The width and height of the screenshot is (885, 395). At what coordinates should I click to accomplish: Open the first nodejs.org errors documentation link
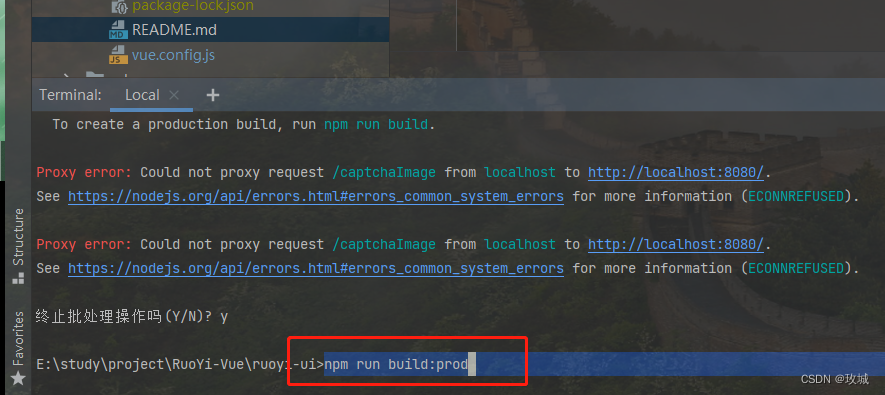click(316, 196)
